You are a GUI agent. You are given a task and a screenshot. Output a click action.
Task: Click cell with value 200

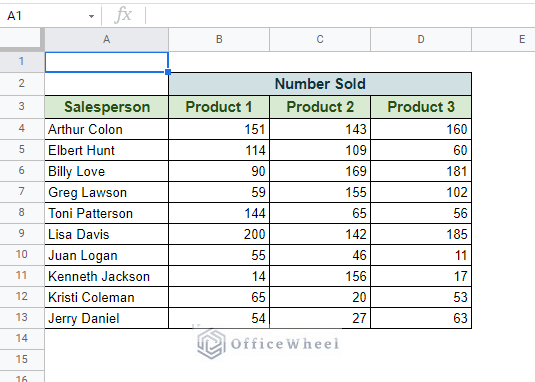(219, 234)
